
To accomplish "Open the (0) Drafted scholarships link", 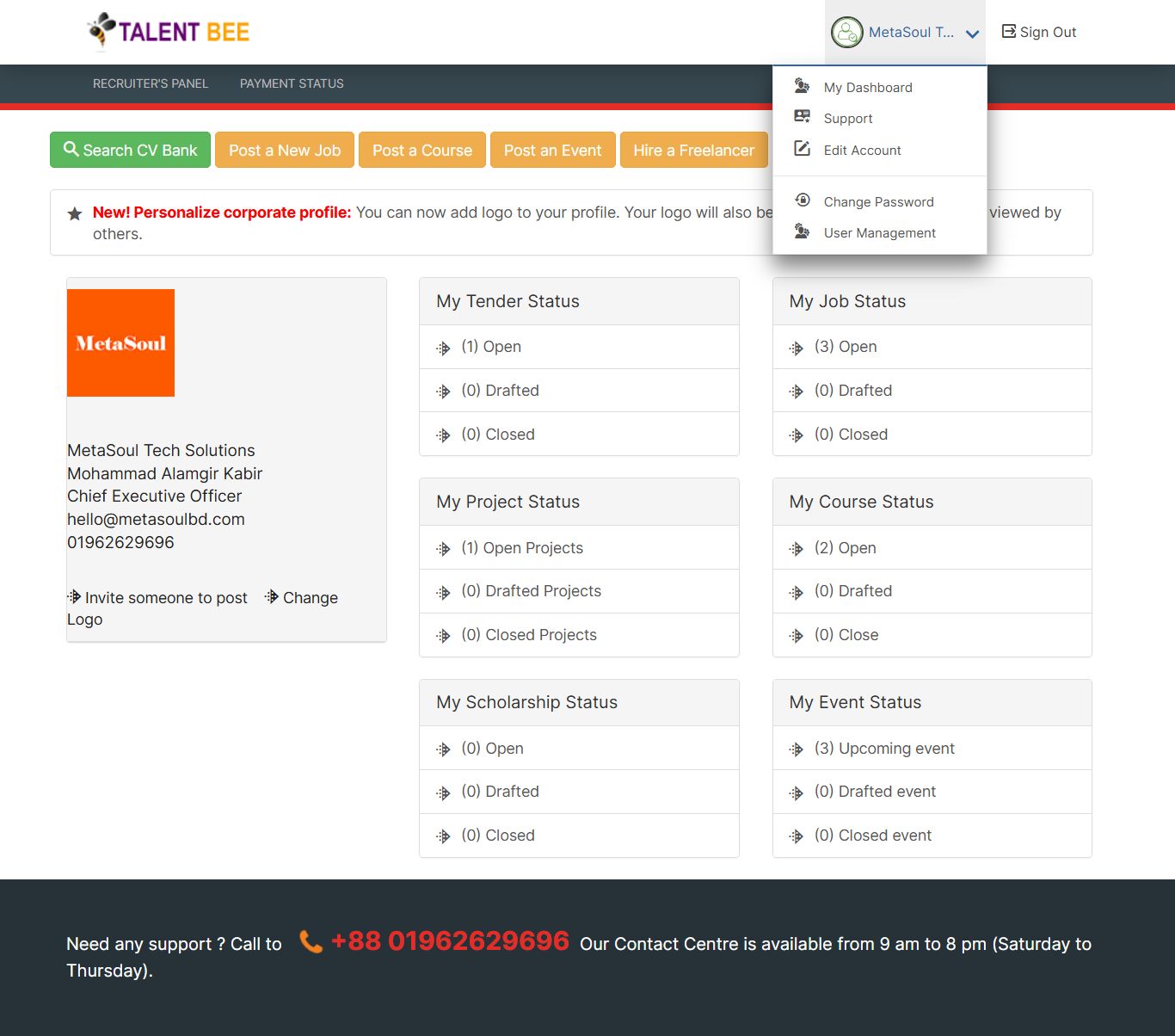I will [x=500, y=792].
